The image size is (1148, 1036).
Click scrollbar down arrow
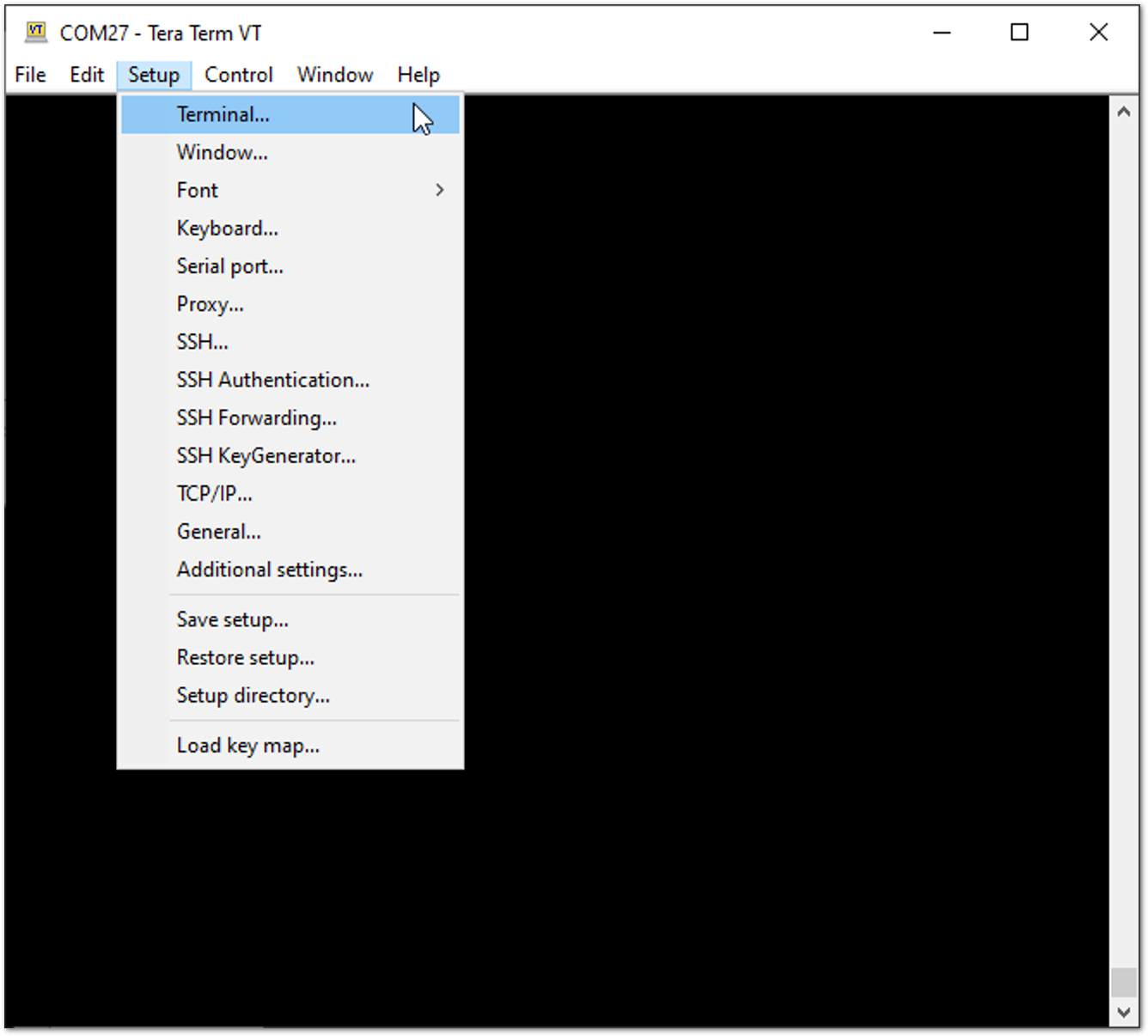tap(1123, 1013)
